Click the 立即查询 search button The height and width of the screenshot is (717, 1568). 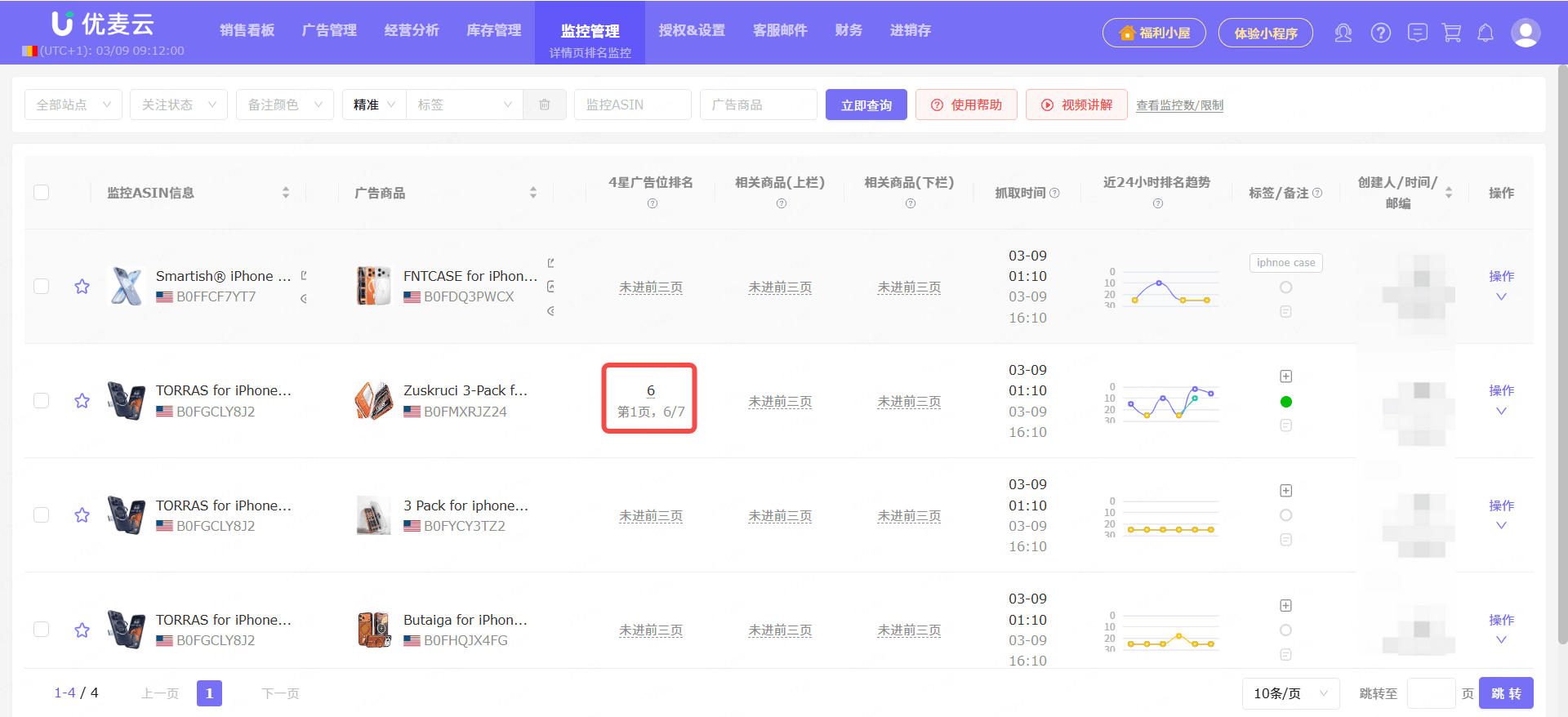click(x=866, y=105)
